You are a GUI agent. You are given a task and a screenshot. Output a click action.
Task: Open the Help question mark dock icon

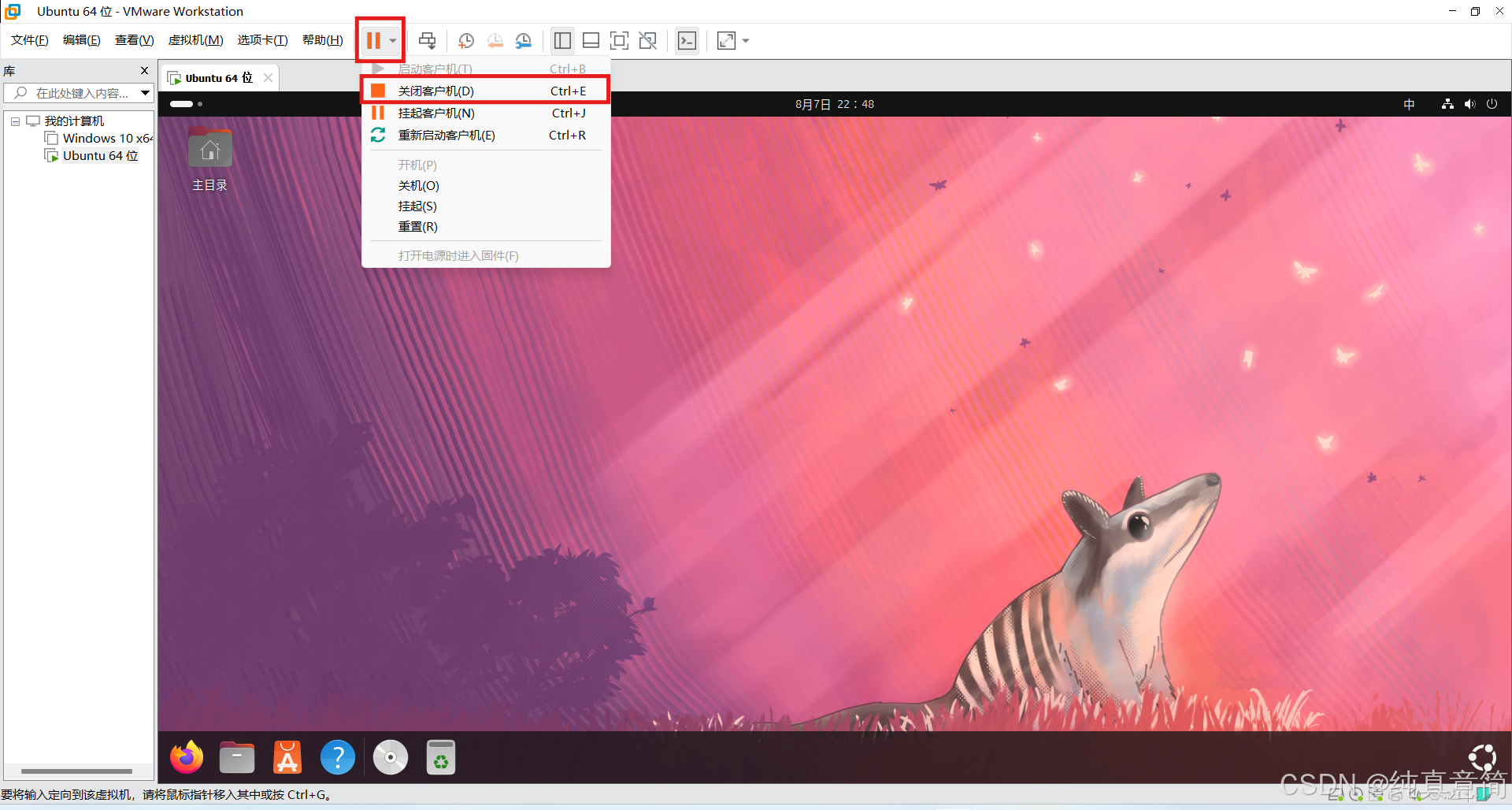pos(338,757)
